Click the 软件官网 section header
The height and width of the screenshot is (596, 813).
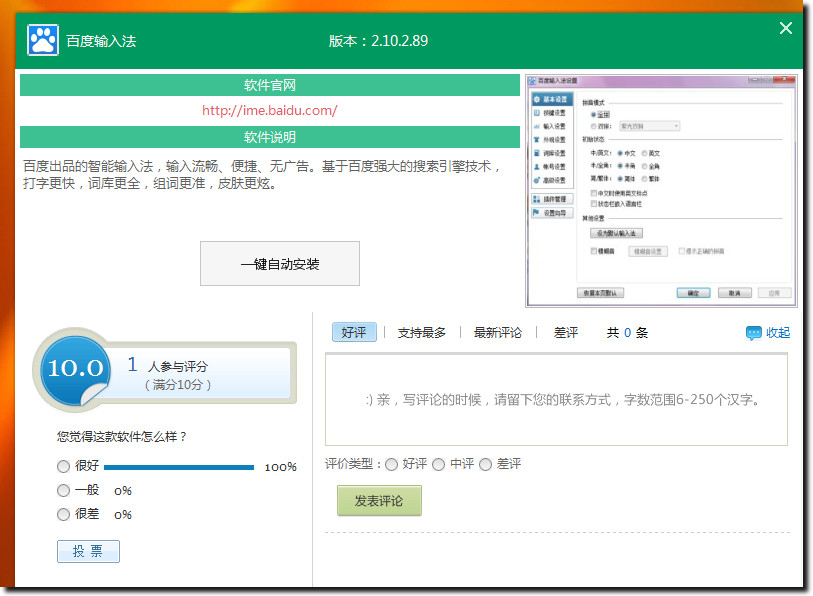pos(270,85)
